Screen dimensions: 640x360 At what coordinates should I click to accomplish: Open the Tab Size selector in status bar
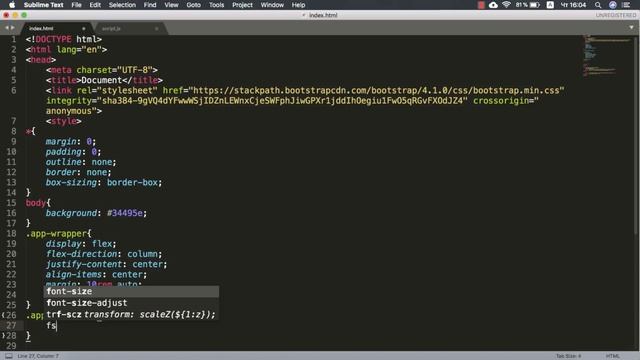coord(568,356)
